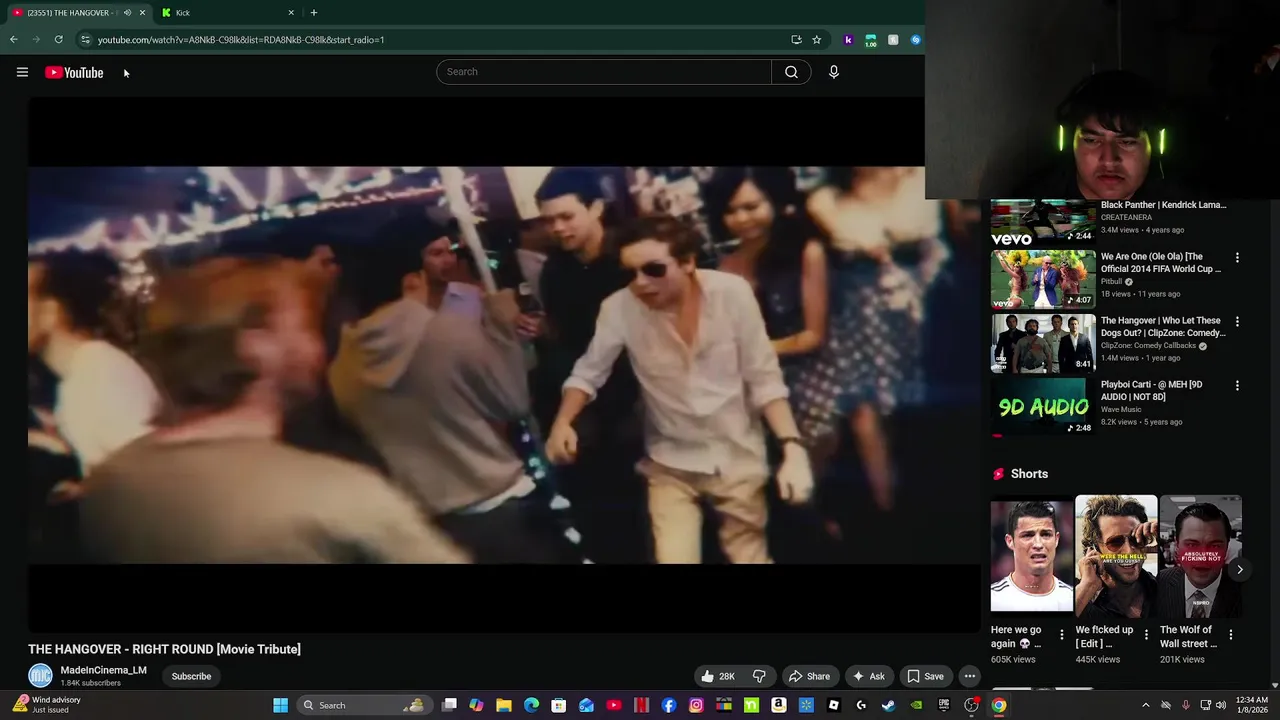Open the Pitbull channel name
Viewport: 1280px width, 720px height.
1111,282
